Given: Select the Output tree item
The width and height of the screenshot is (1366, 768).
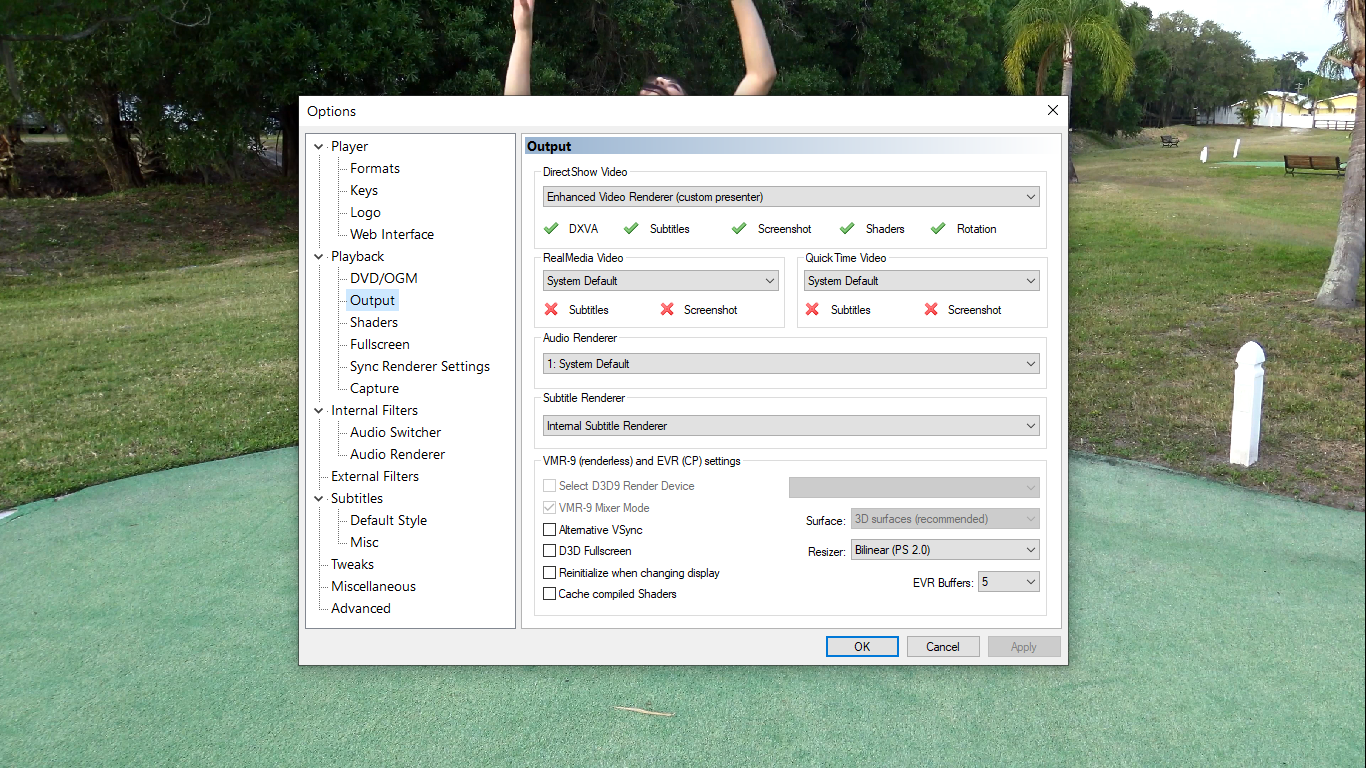Looking at the screenshot, I should click(x=373, y=300).
